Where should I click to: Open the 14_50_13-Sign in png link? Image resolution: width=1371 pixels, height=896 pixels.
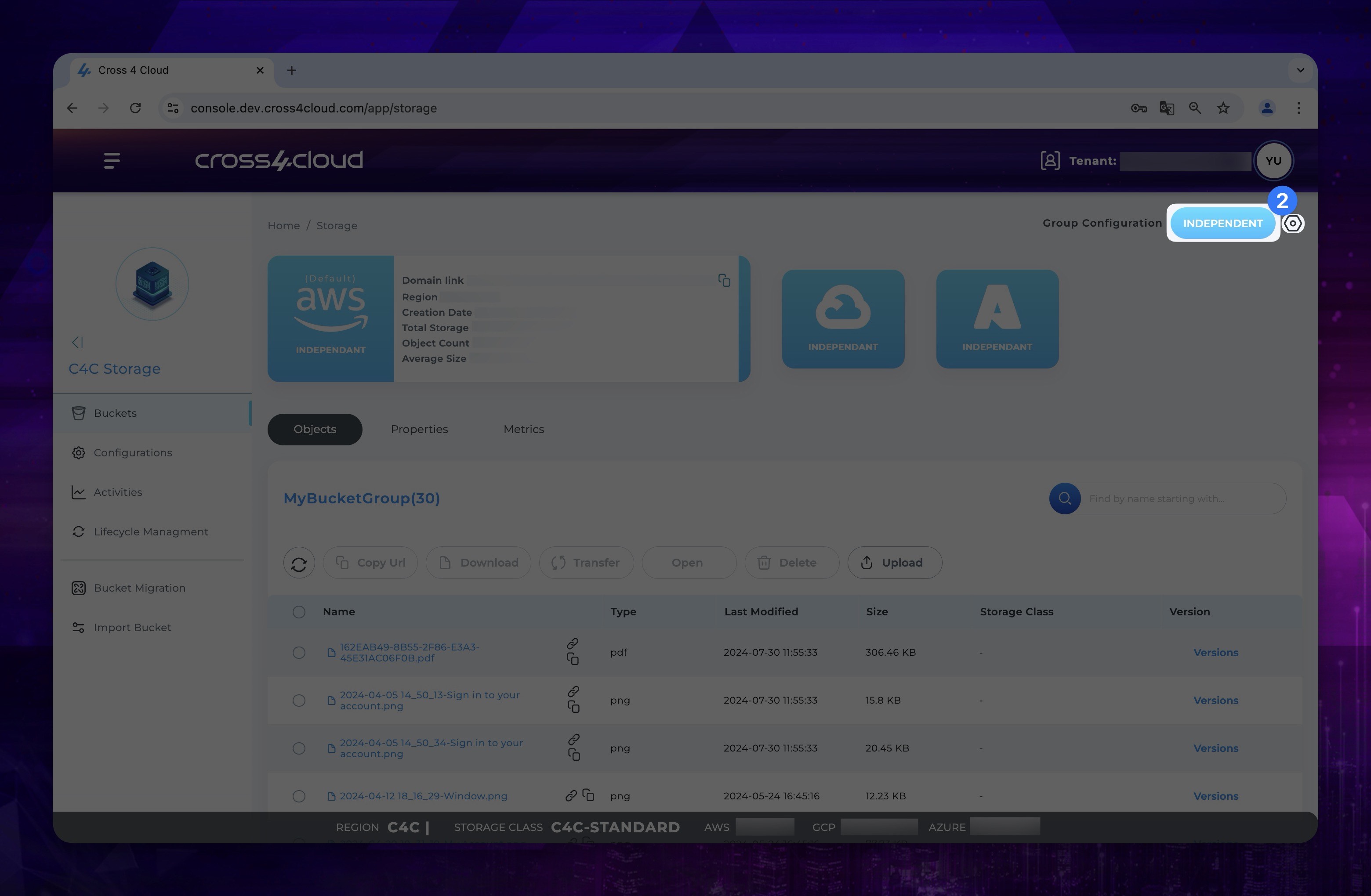430,701
